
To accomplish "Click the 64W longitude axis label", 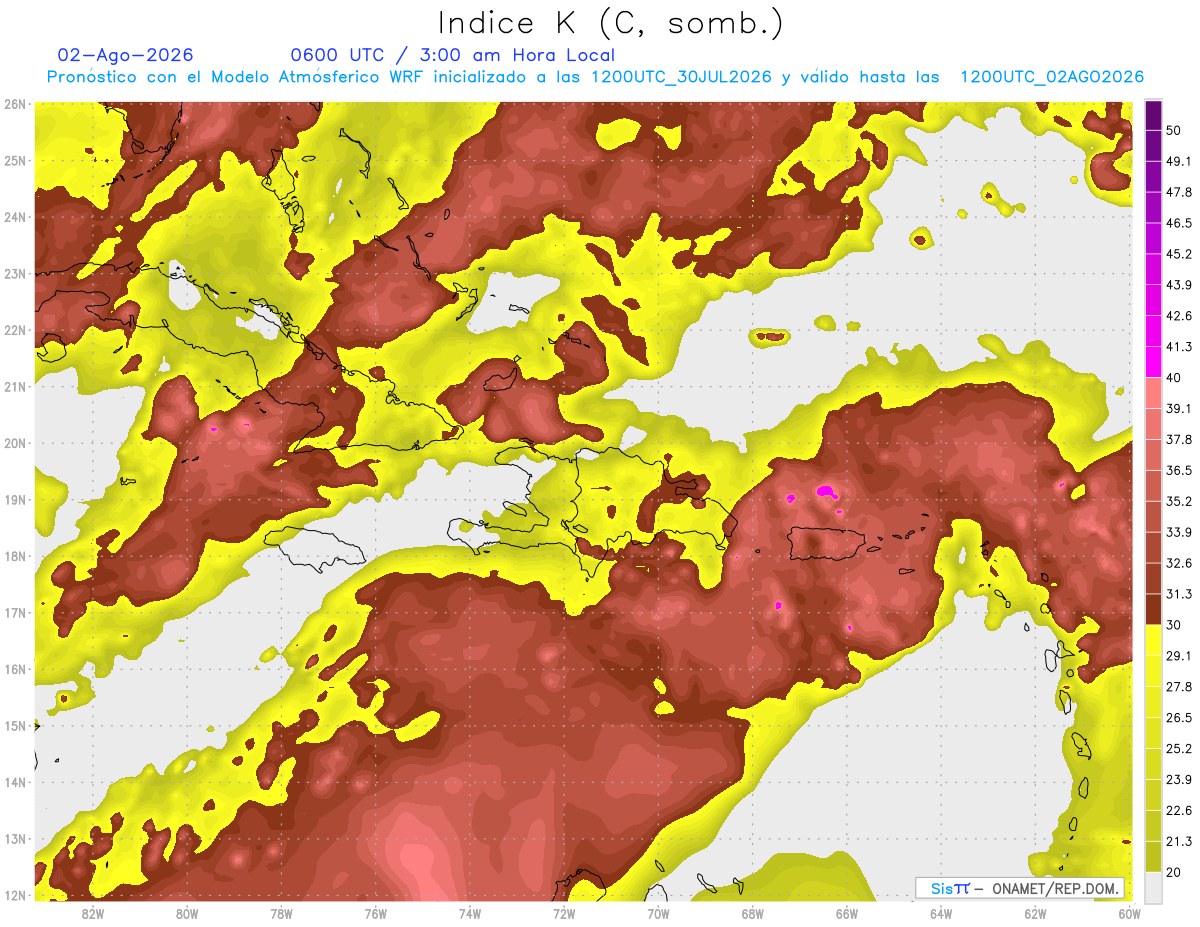I will [x=941, y=914].
